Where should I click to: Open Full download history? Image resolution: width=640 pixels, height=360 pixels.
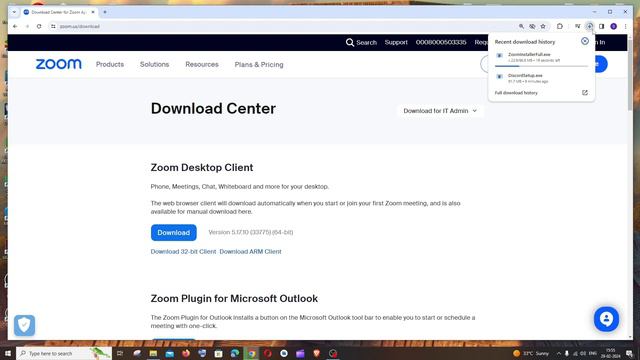click(x=516, y=93)
